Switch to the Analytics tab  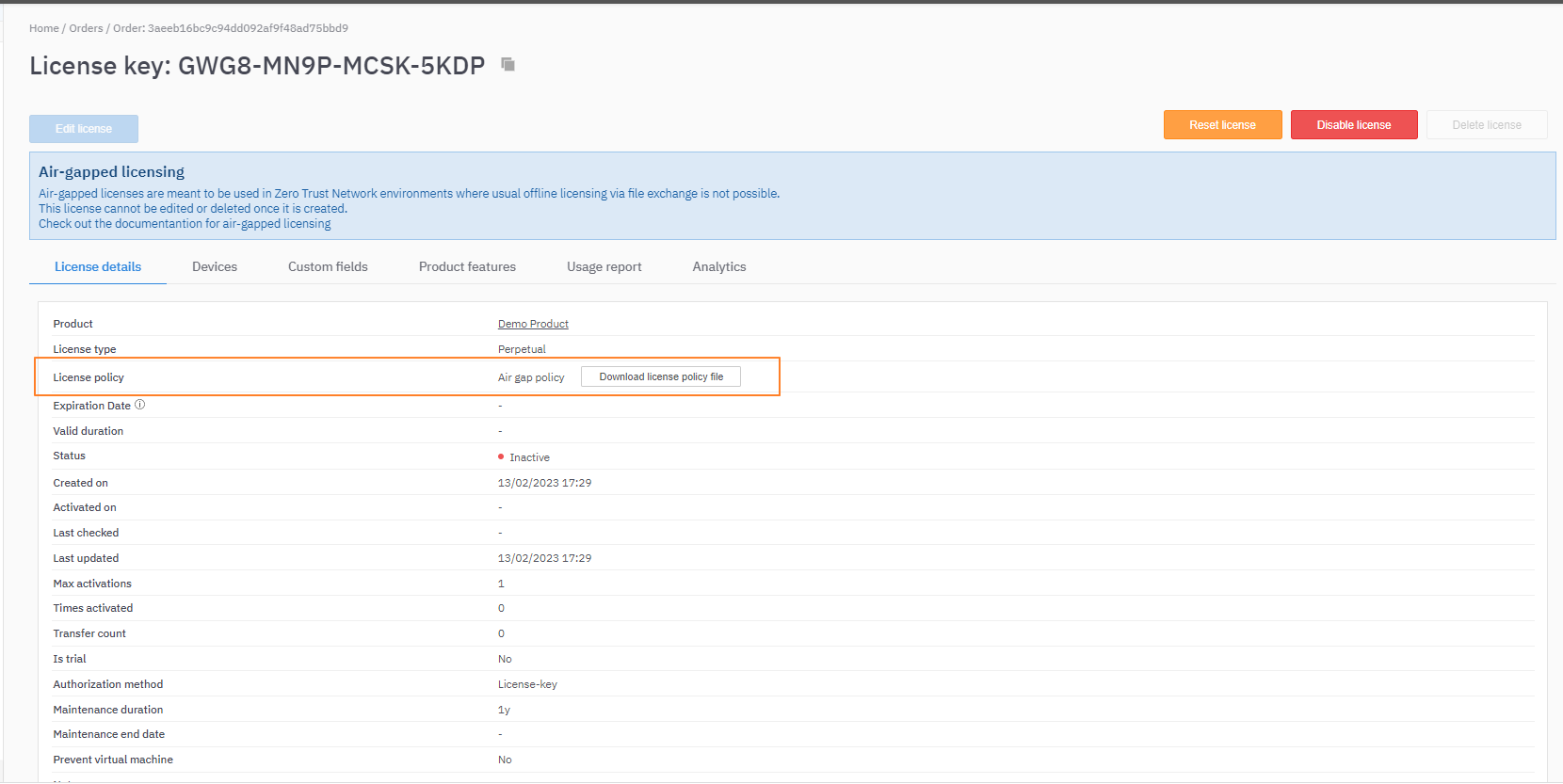click(x=719, y=267)
